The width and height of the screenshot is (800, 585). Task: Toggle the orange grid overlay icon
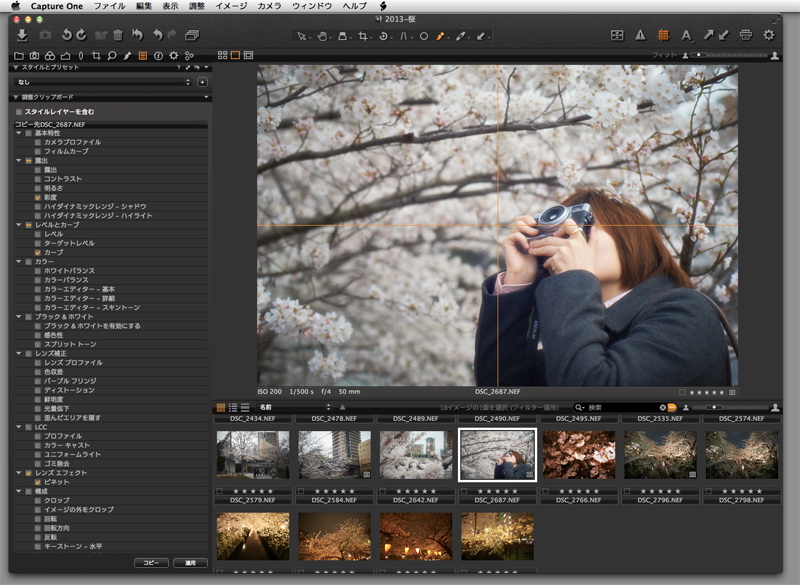coord(663,35)
